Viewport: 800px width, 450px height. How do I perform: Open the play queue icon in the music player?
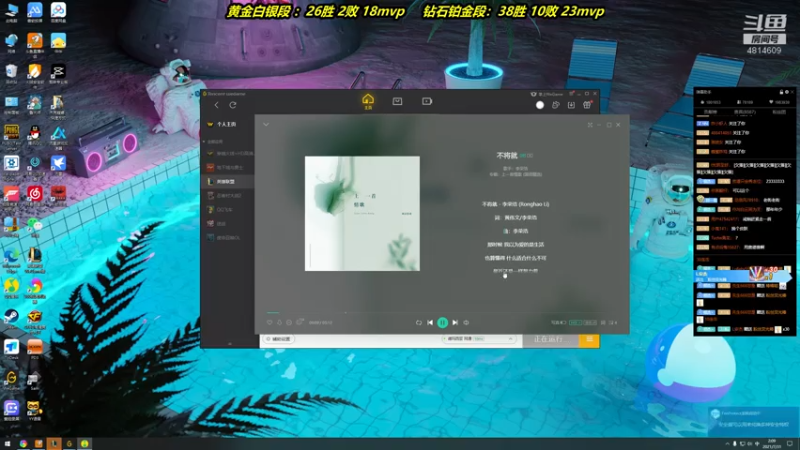[x=613, y=322]
